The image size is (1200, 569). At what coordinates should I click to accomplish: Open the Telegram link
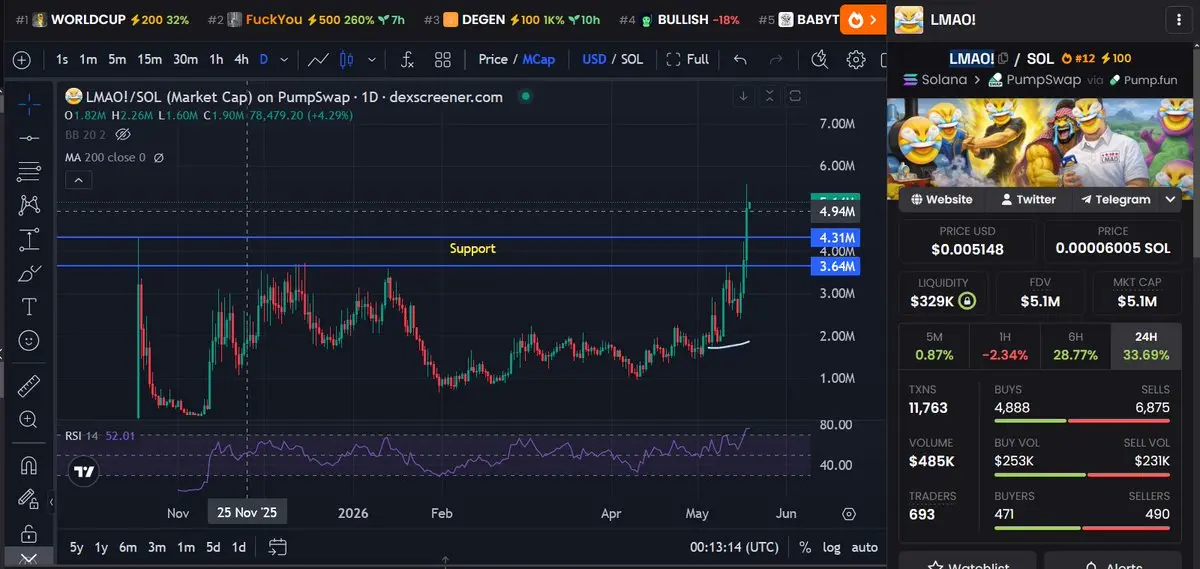point(1115,199)
